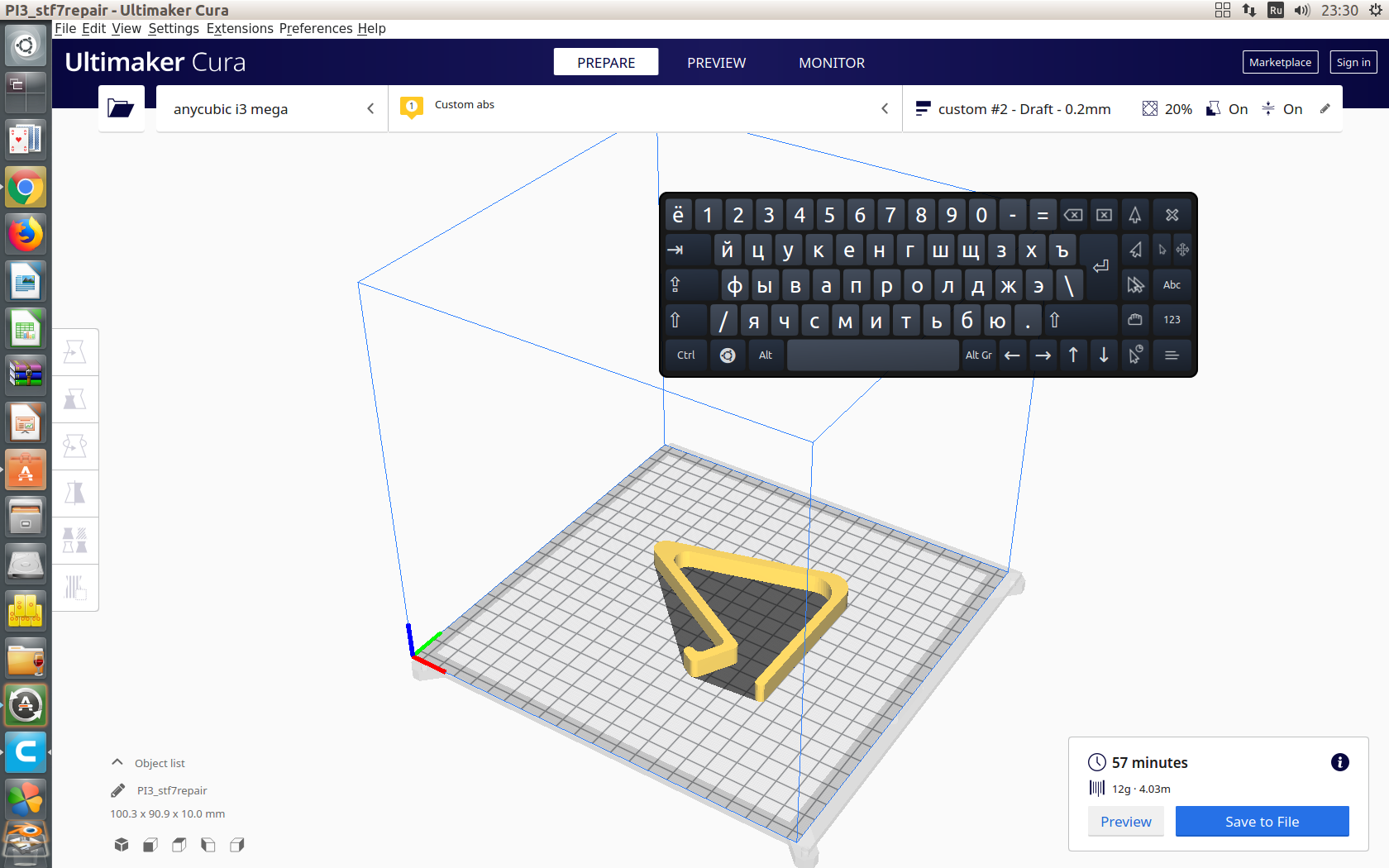Click the support On icon
Screen dimensions: 1389x868
[1214, 108]
